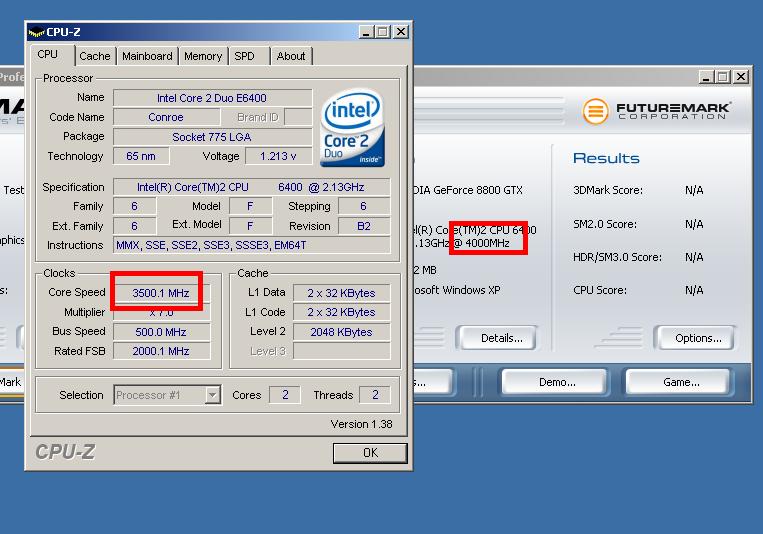
Task: Click the Stepping value 6
Action: pyautogui.click(x=364, y=206)
